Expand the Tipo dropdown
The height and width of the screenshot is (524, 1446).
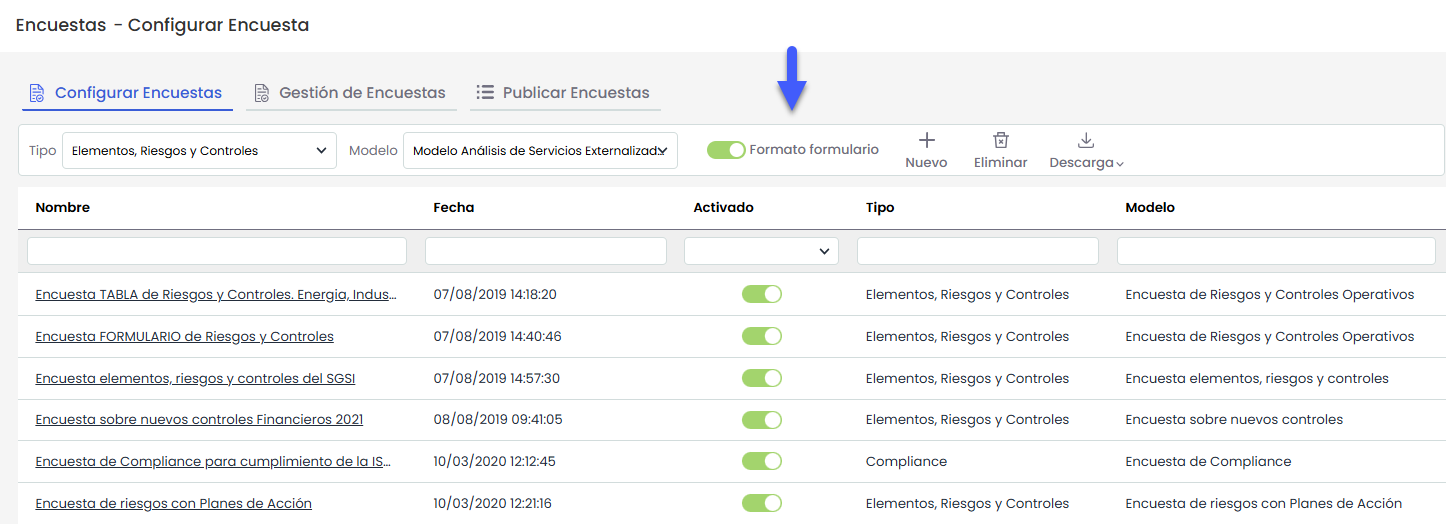(200, 151)
